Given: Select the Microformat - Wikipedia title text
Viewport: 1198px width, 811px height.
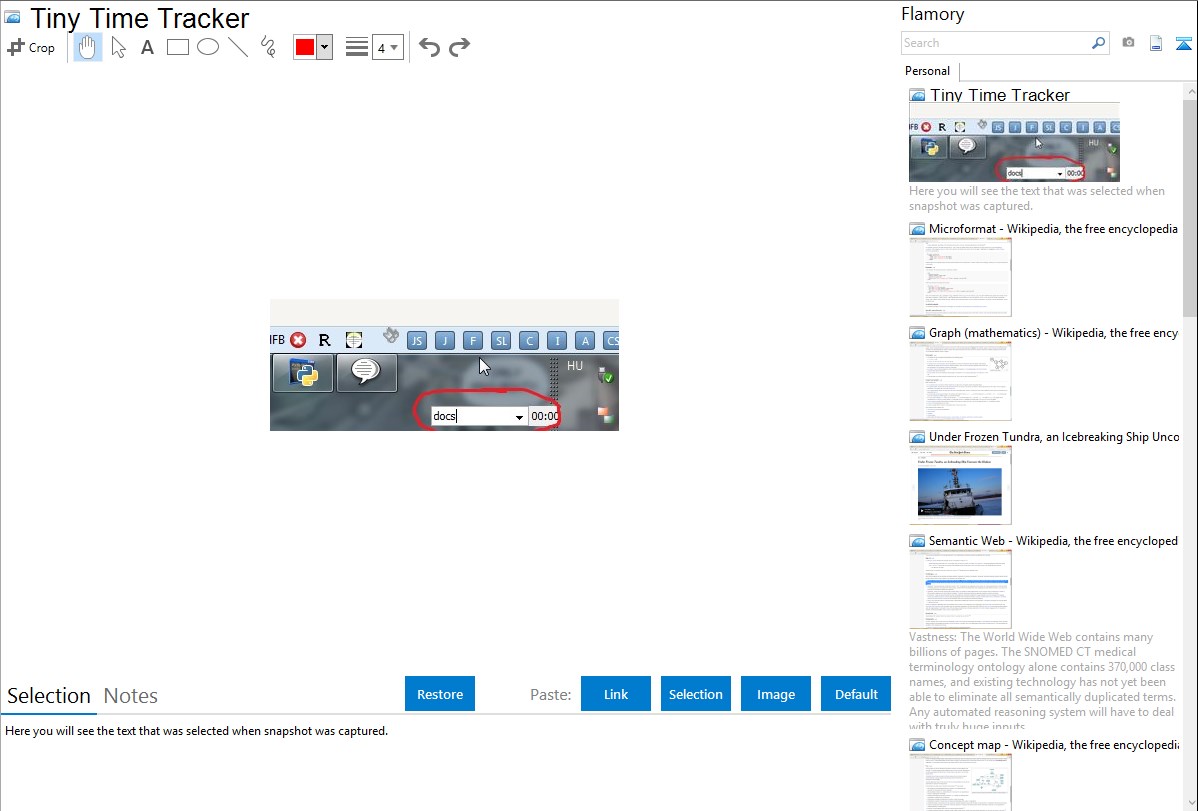Looking at the screenshot, I should 1054,229.
